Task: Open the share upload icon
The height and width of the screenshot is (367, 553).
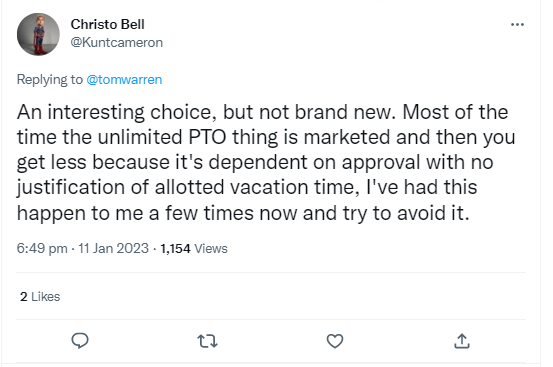Action: pyautogui.click(x=462, y=341)
